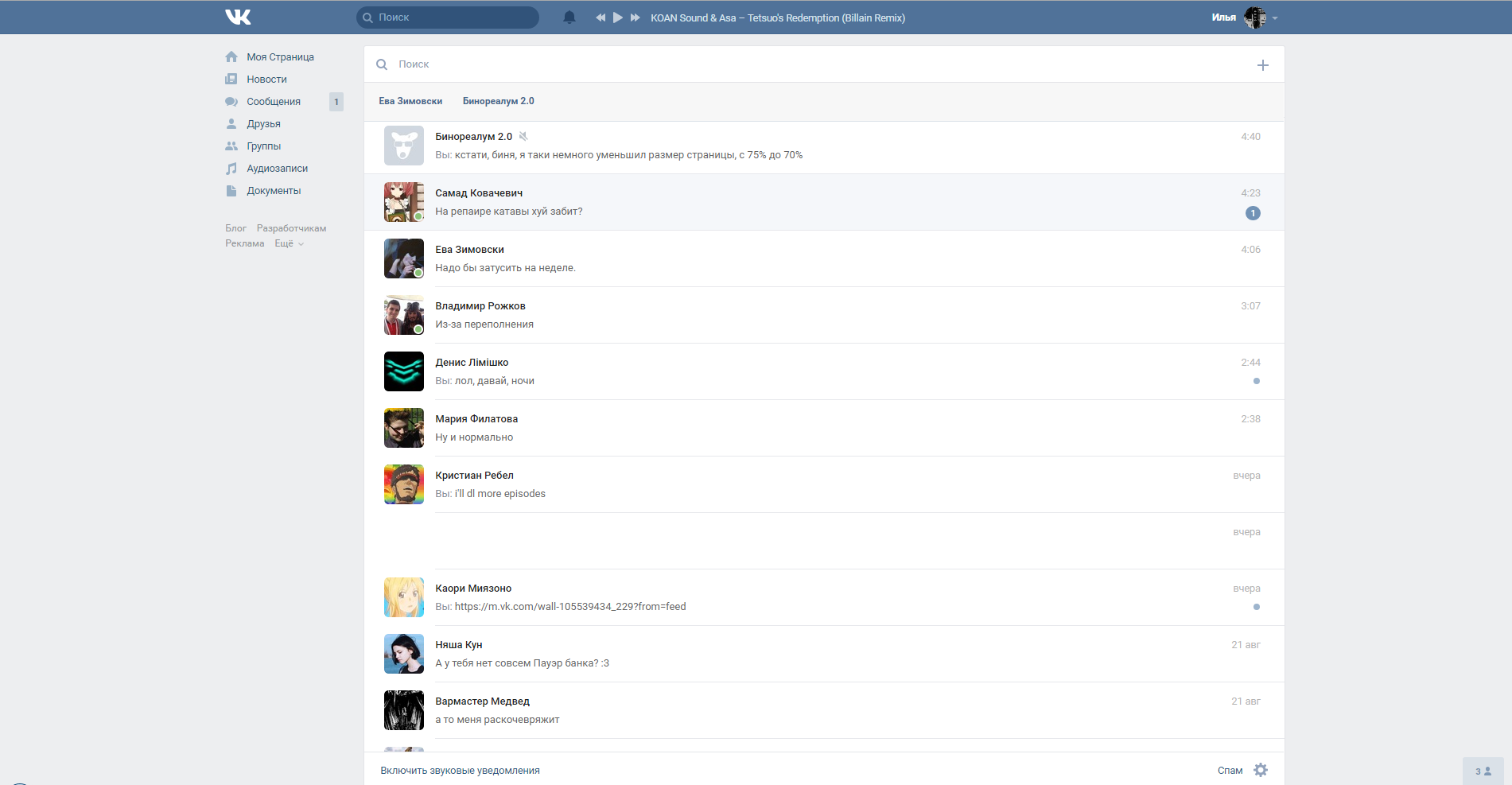Open the Биномреалум 2.0 conversation
The height and width of the screenshot is (785, 1512).
(824, 146)
